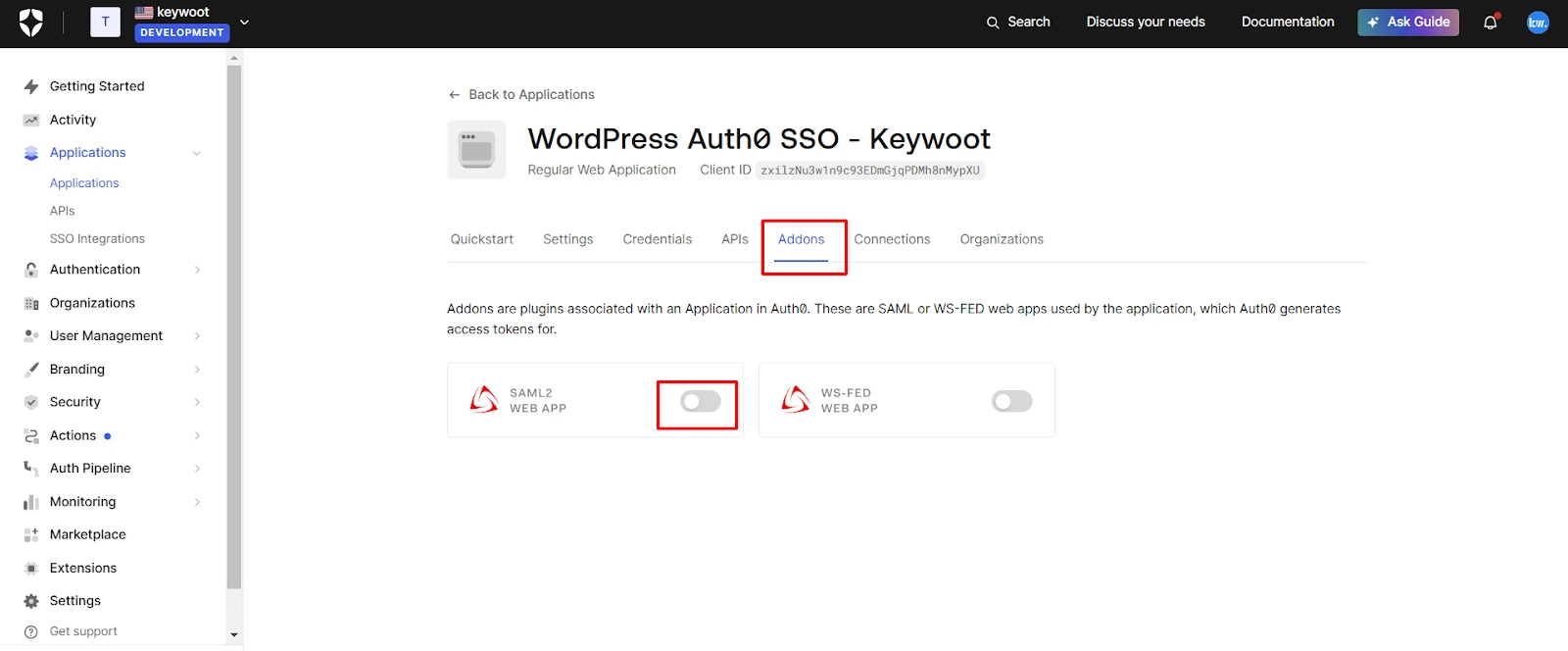Click the Branding pen icon
The width and height of the screenshot is (1568, 651).
(31, 369)
